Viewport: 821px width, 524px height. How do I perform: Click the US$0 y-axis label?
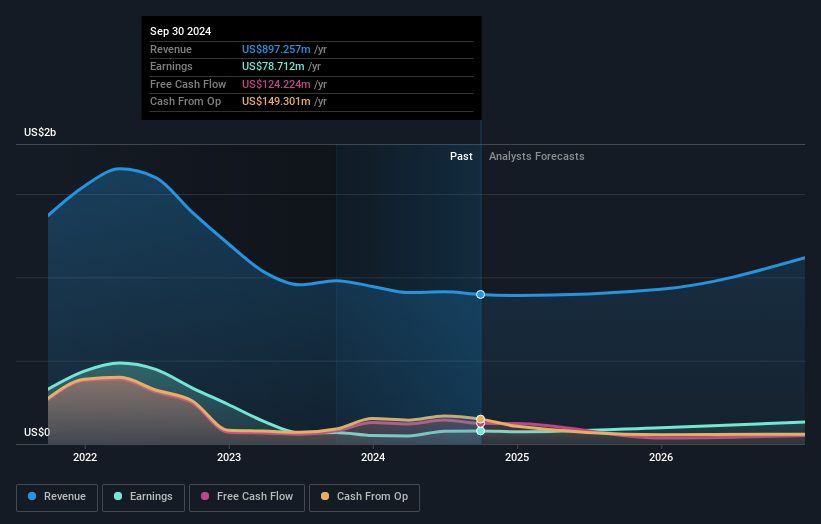coord(37,432)
